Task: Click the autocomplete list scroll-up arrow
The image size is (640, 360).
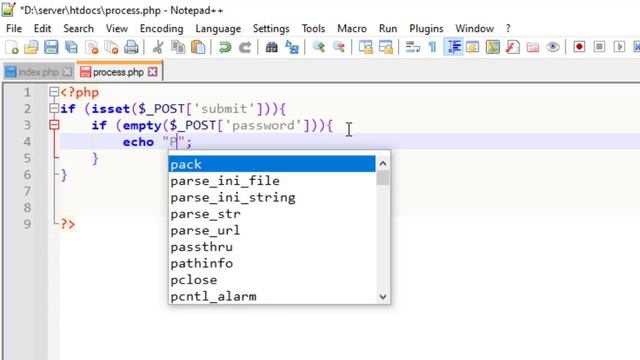Action: click(x=383, y=164)
